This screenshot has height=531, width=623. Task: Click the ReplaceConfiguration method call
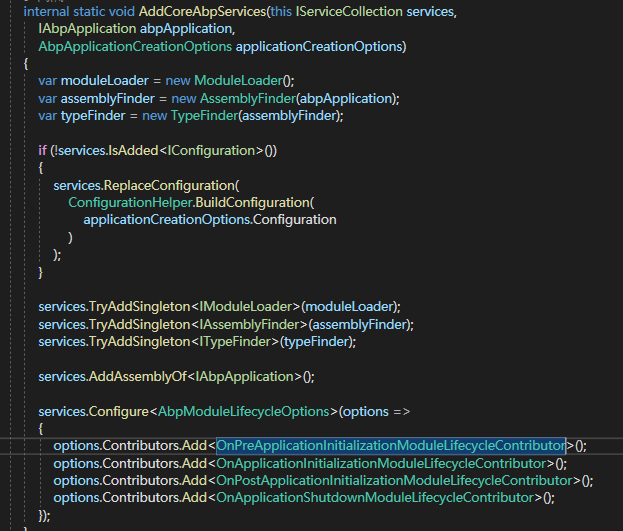169,185
